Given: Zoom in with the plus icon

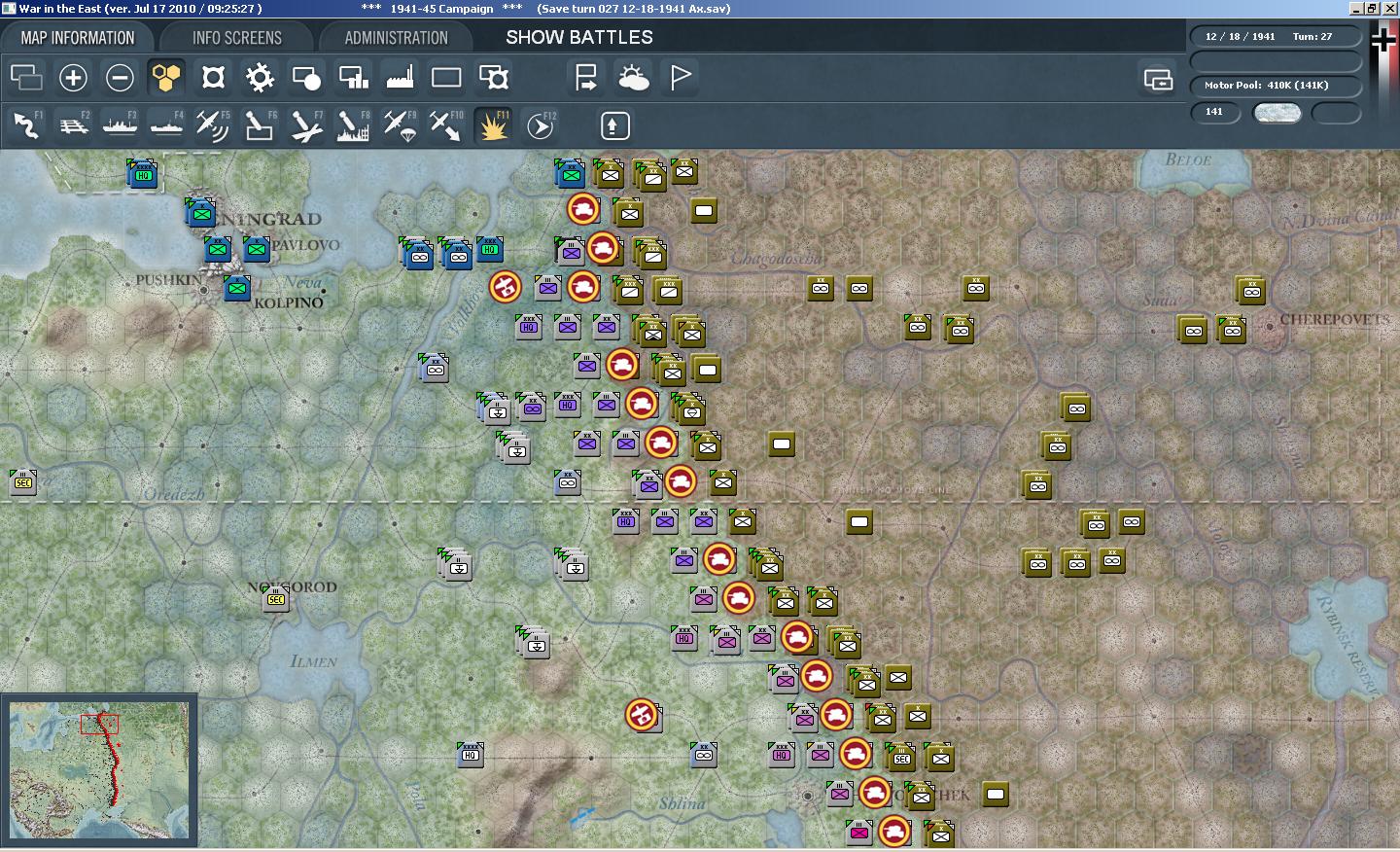Looking at the screenshot, I should (x=73, y=77).
